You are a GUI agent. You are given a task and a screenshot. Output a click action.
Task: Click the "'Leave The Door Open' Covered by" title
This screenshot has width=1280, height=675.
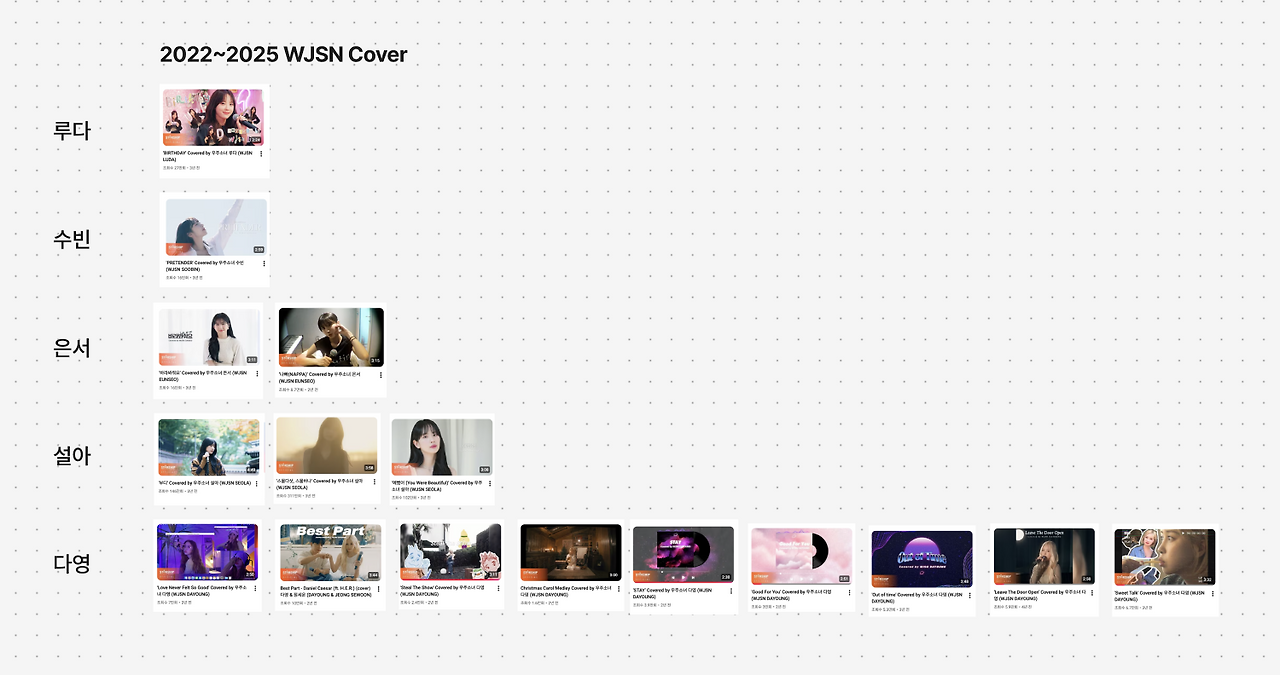[x=1028, y=592]
